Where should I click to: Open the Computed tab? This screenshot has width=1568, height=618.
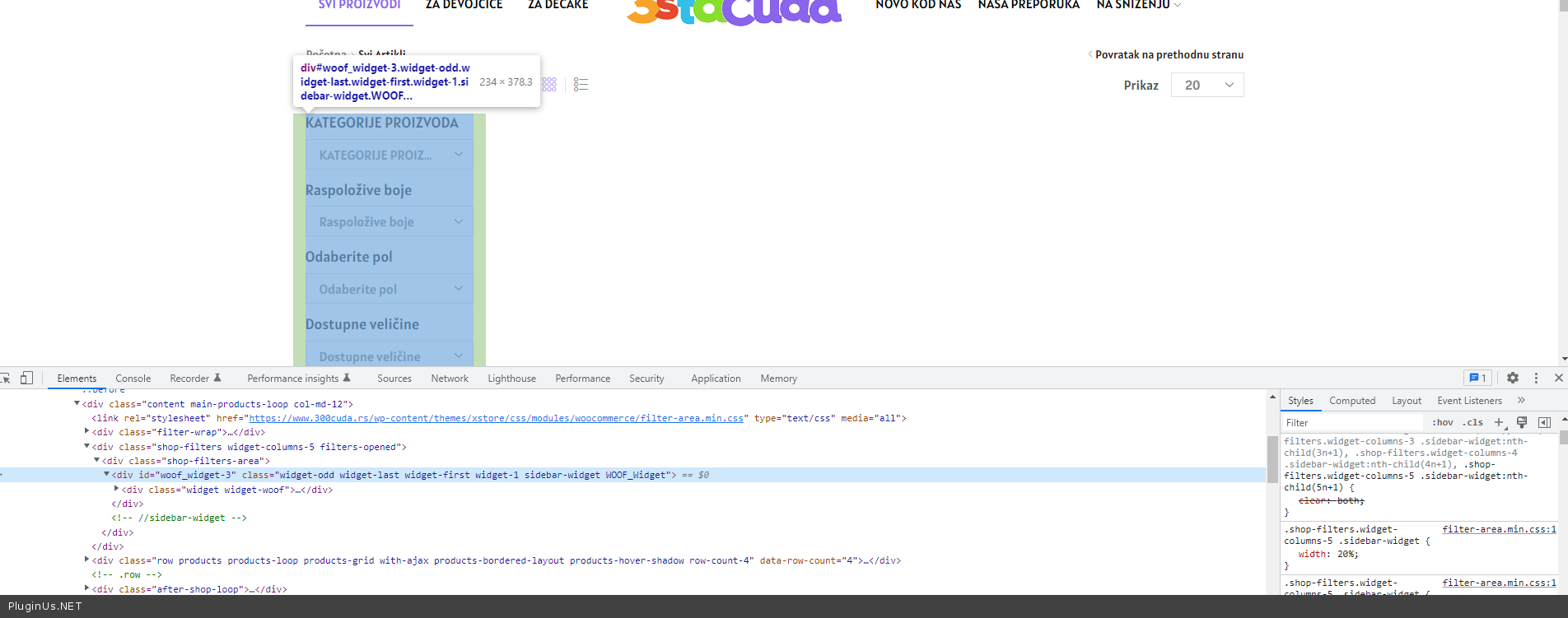click(1351, 401)
